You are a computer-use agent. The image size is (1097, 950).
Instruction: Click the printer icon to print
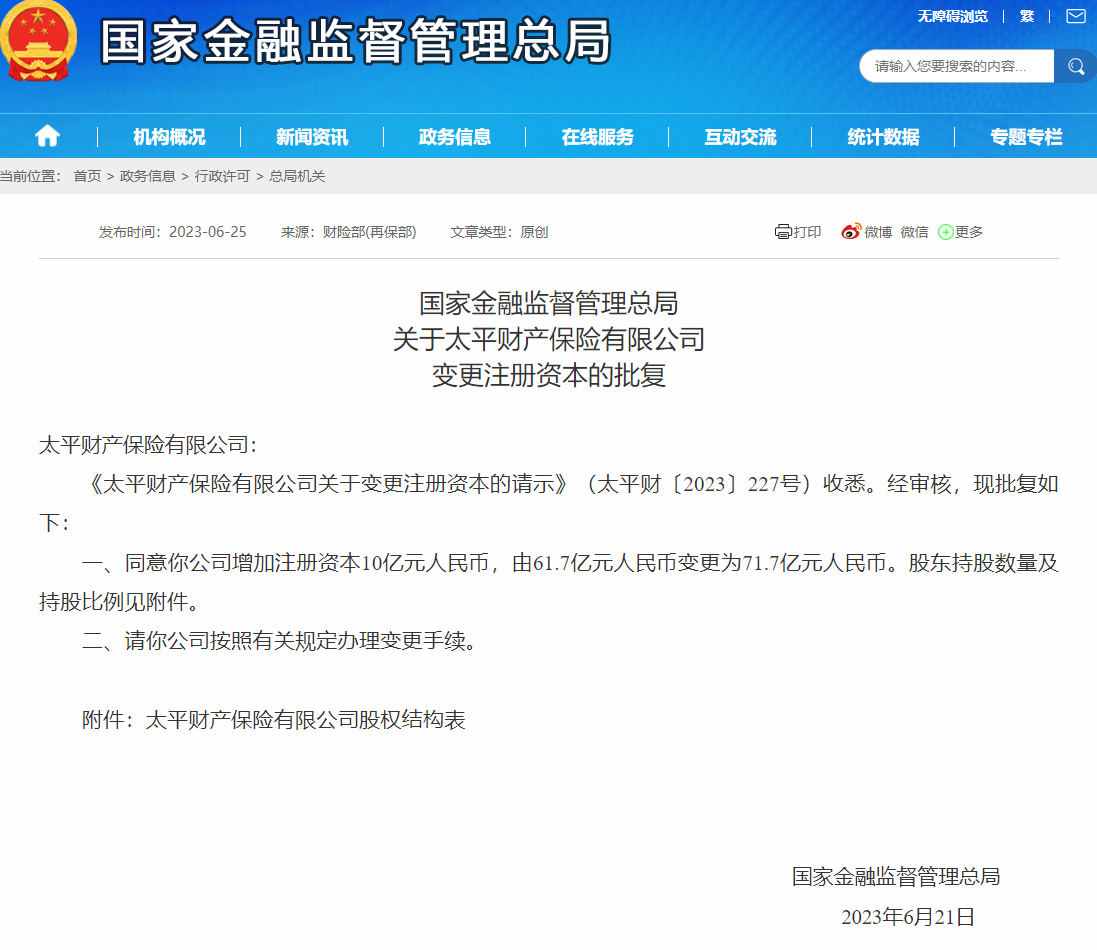click(783, 232)
